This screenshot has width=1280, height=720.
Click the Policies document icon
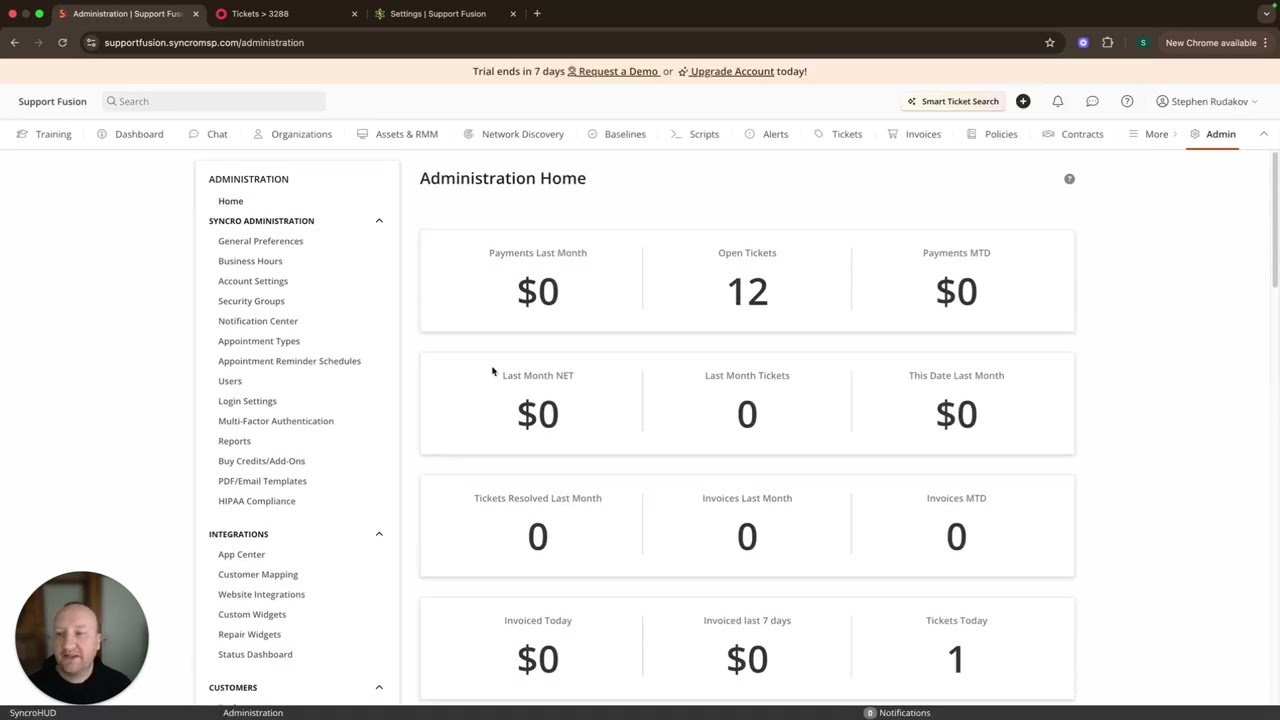[x=971, y=134]
